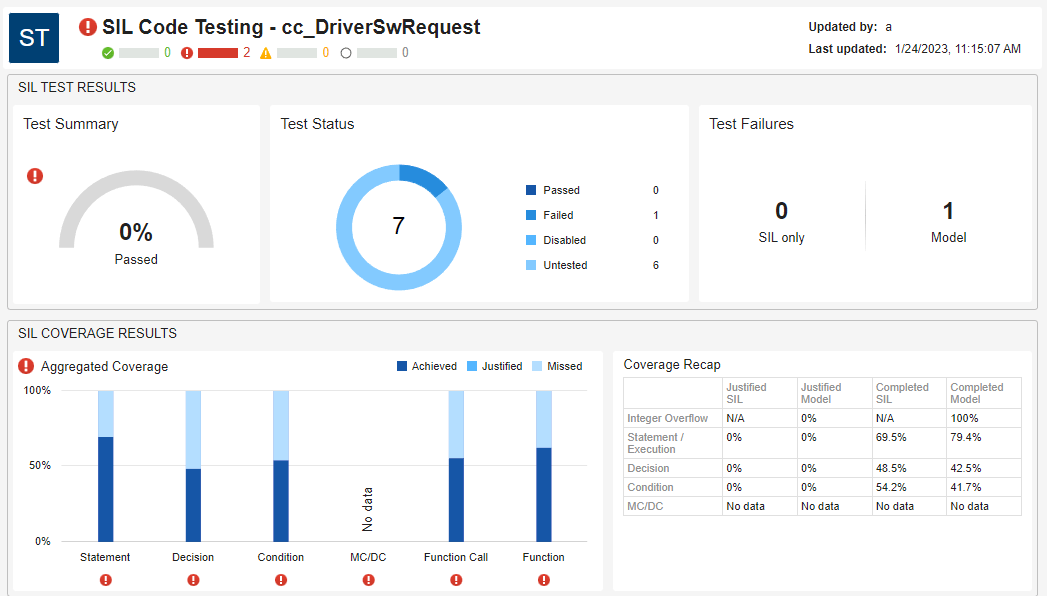Click the red failed status icon in header
The height and width of the screenshot is (596, 1047).
tap(187, 53)
